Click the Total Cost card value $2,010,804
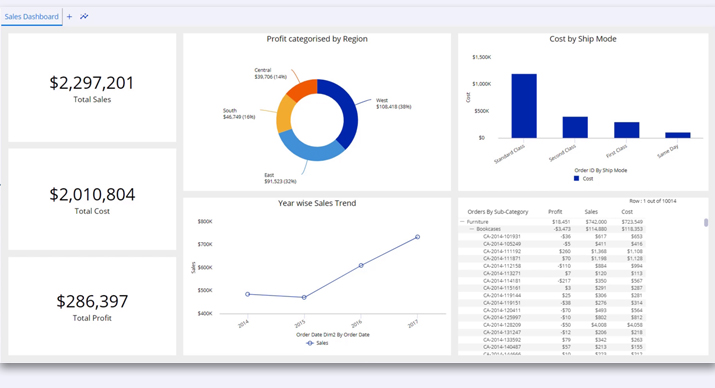The image size is (715, 388). (x=92, y=195)
